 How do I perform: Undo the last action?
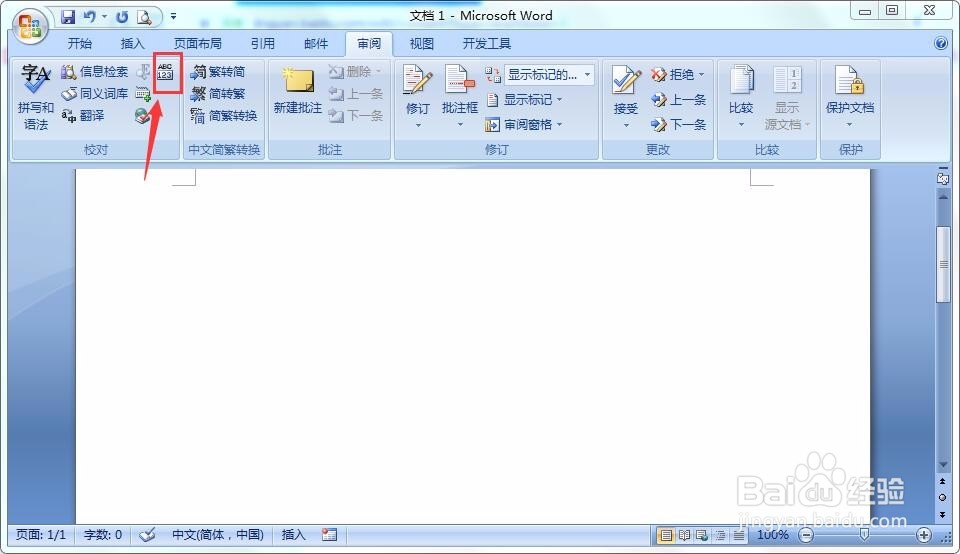[x=90, y=17]
